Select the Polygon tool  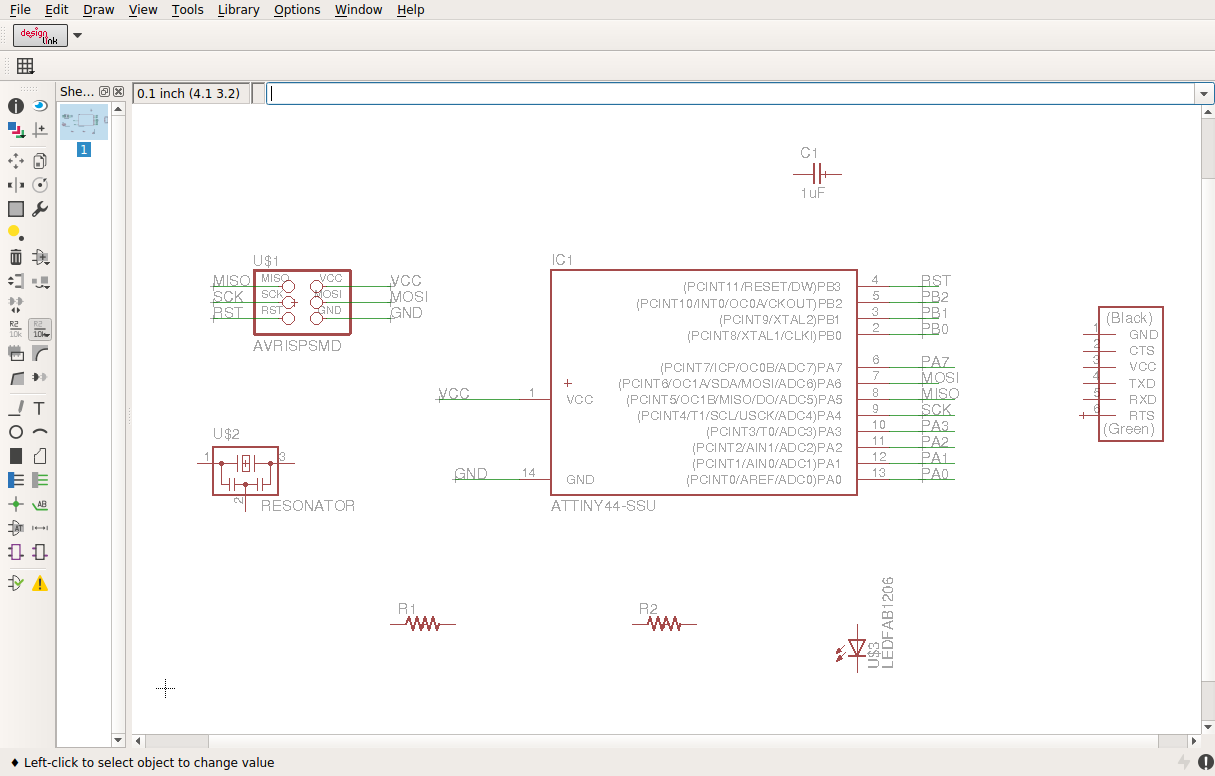pos(40,456)
